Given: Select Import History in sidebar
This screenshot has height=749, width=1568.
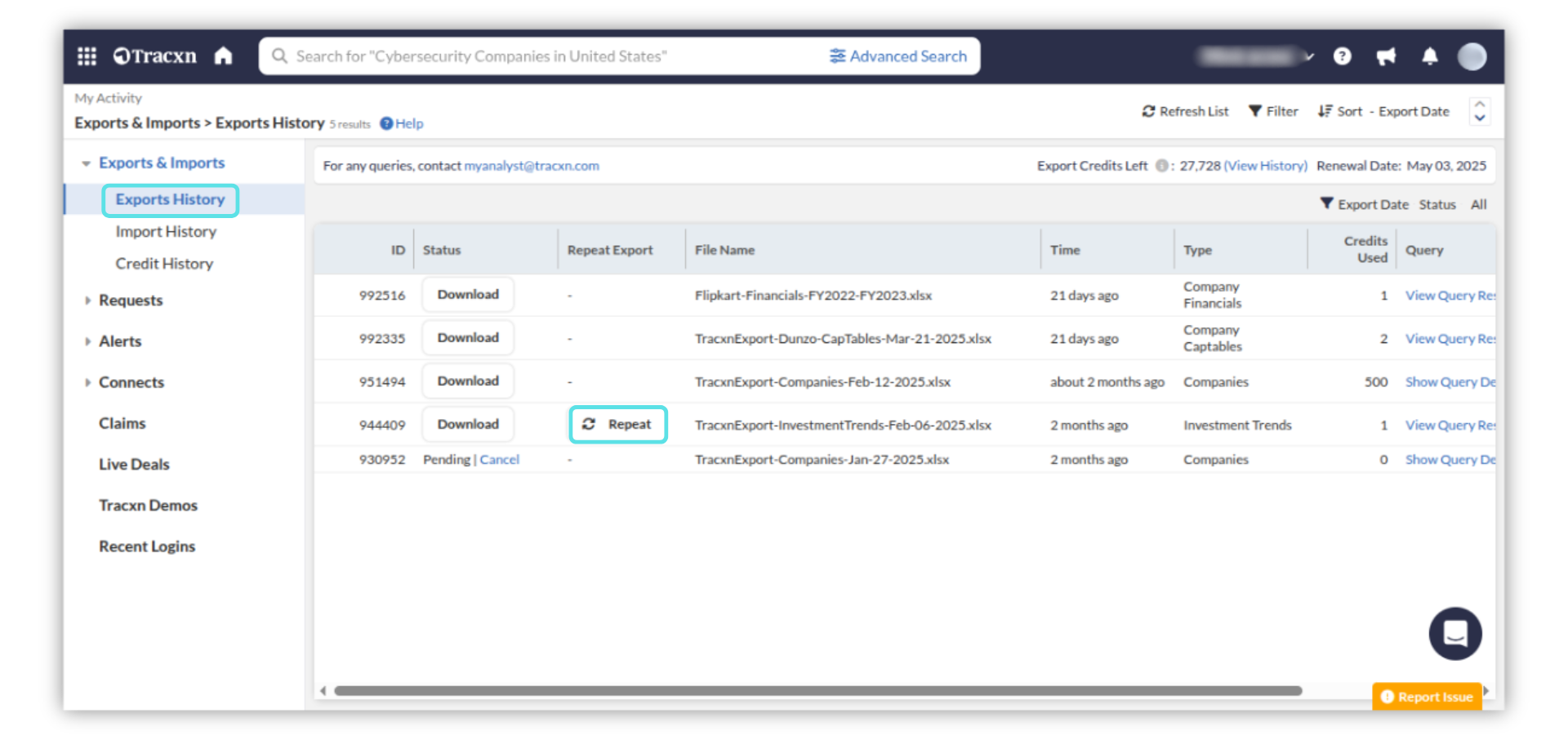Looking at the screenshot, I should click(166, 232).
